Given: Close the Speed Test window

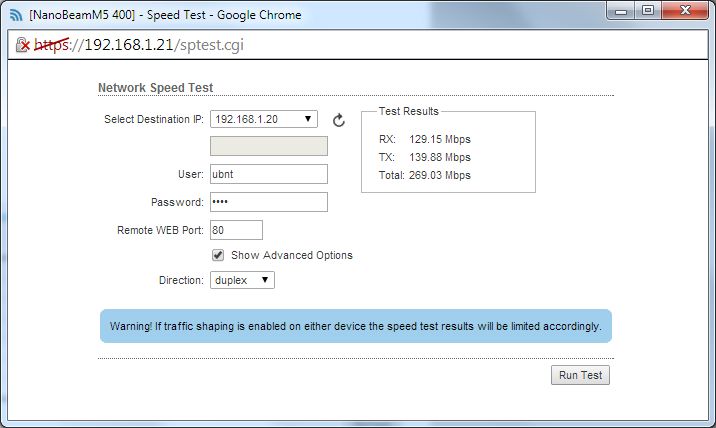Looking at the screenshot, I should coord(685,11).
